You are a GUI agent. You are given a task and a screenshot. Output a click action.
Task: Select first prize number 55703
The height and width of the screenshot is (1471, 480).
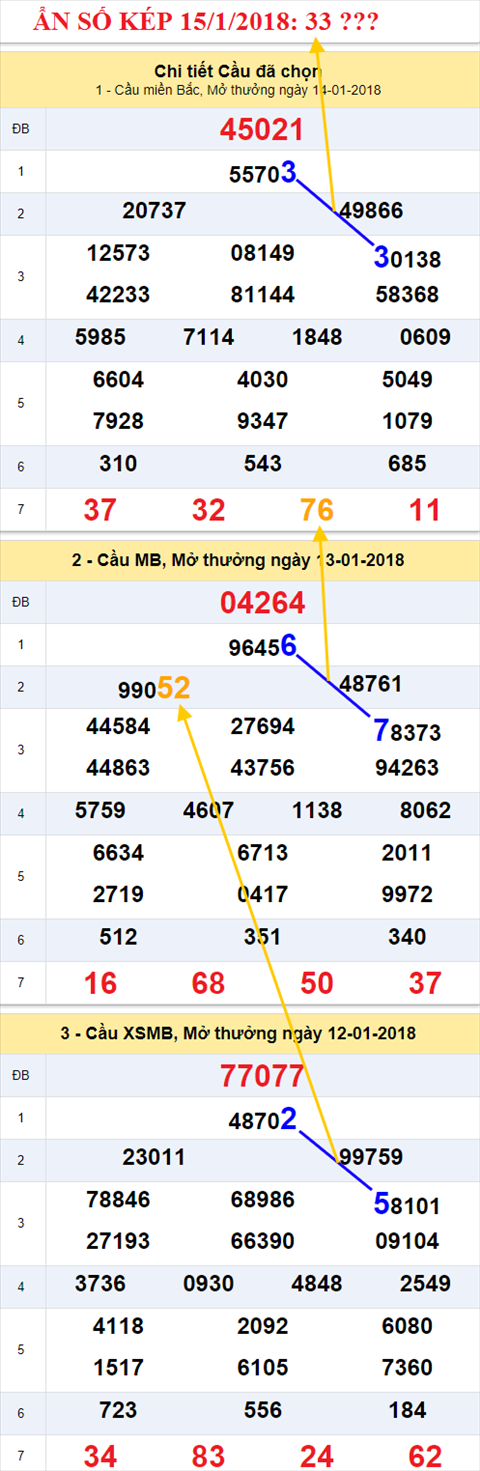click(263, 173)
